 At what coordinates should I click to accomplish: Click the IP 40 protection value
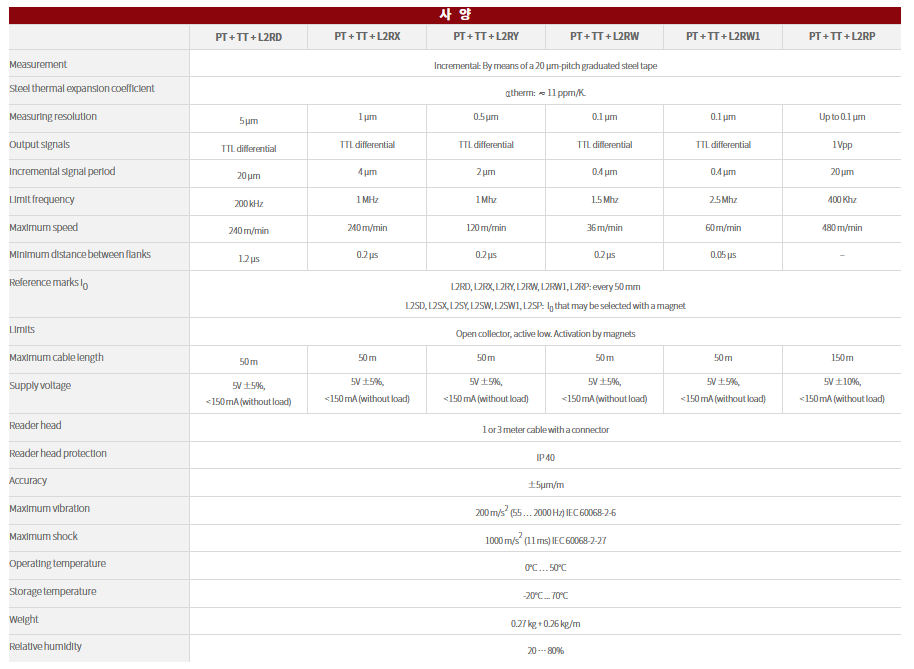tap(545, 458)
